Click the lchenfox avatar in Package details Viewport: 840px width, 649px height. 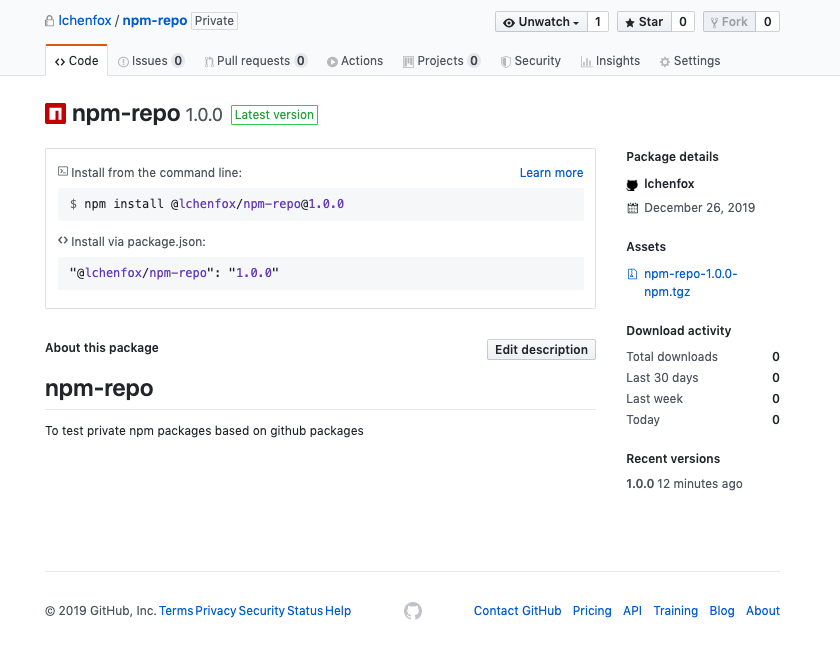[632, 185]
